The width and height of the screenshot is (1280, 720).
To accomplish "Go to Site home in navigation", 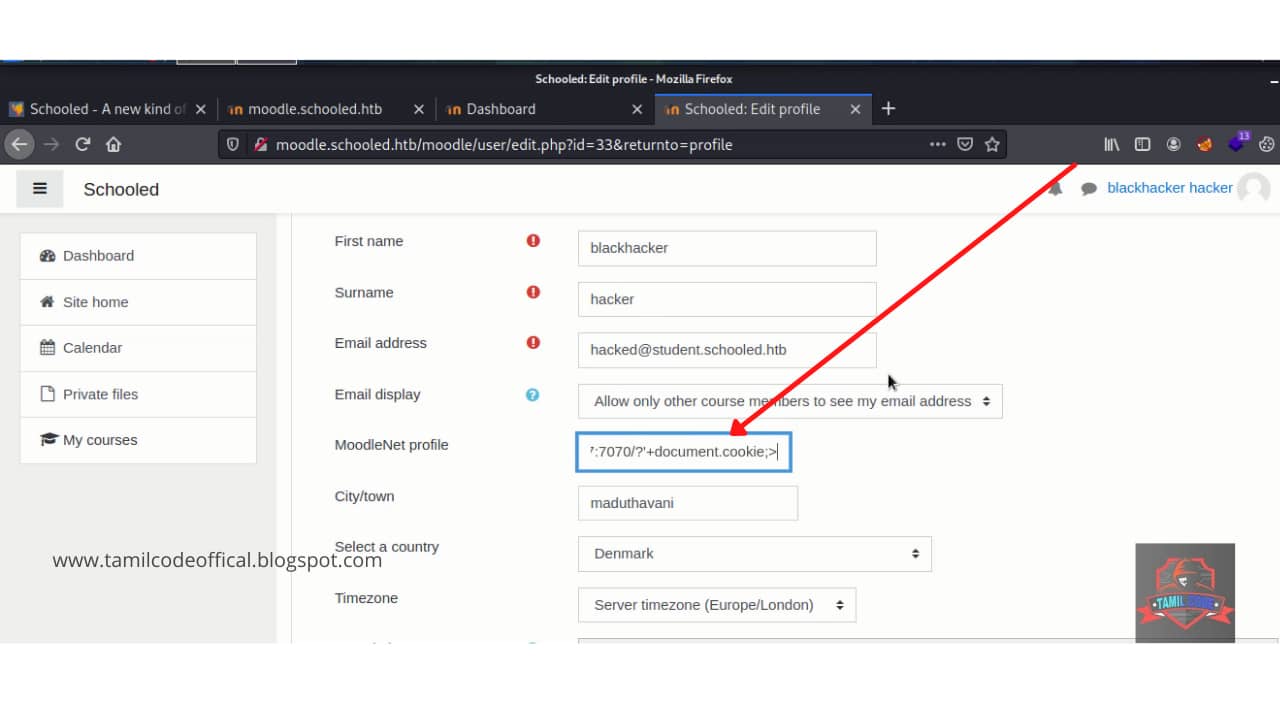I will [138, 302].
